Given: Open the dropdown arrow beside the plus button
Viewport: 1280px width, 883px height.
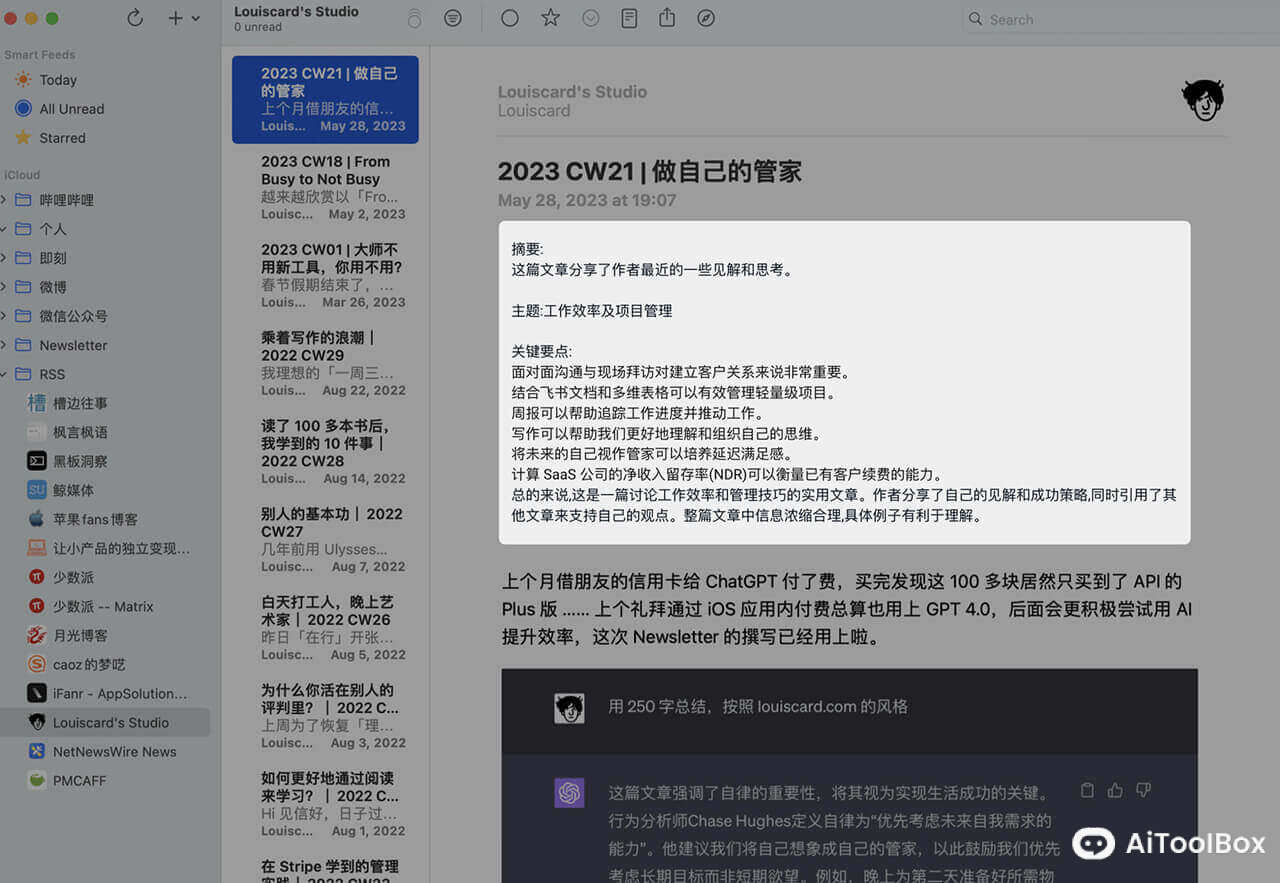Looking at the screenshot, I should coord(195,18).
